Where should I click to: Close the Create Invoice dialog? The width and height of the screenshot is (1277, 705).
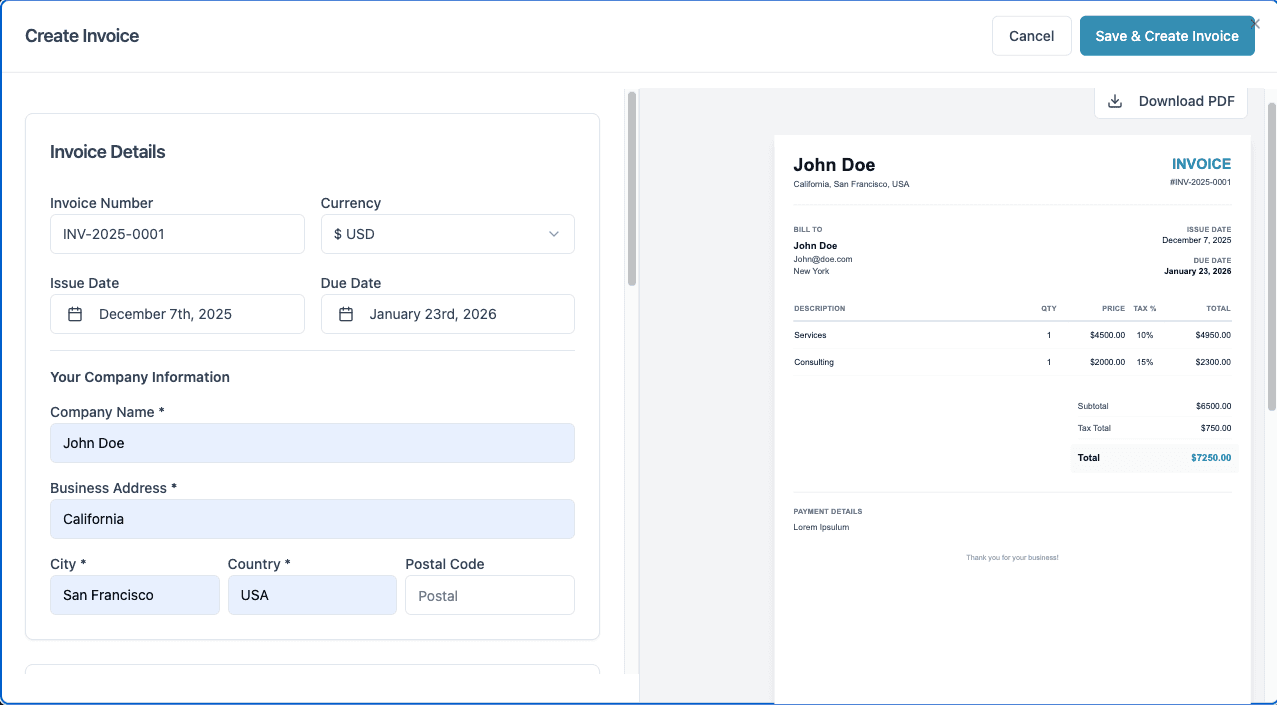1254,22
